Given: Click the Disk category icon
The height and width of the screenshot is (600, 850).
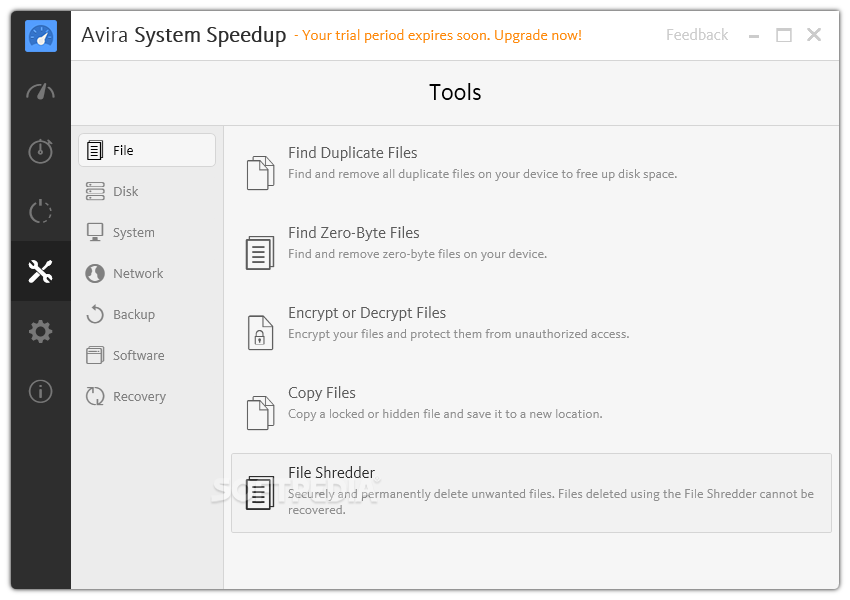Looking at the screenshot, I should (95, 191).
